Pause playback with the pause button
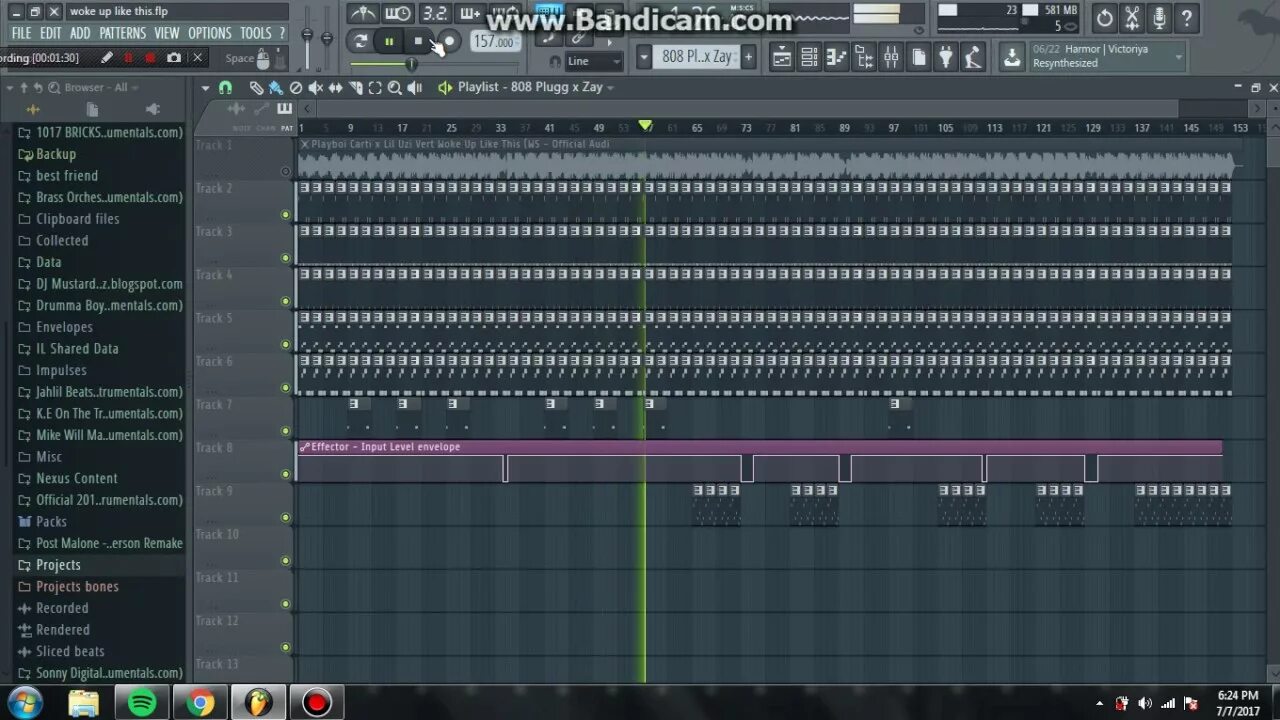Screen dimensions: 1280x720 tap(389, 41)
